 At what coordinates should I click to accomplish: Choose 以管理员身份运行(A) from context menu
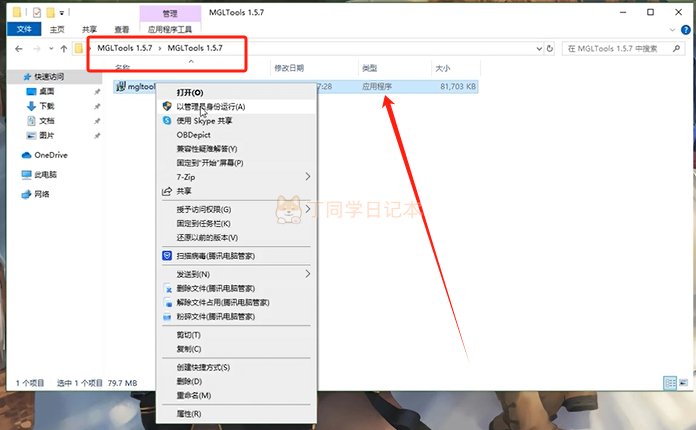point(237,107)
